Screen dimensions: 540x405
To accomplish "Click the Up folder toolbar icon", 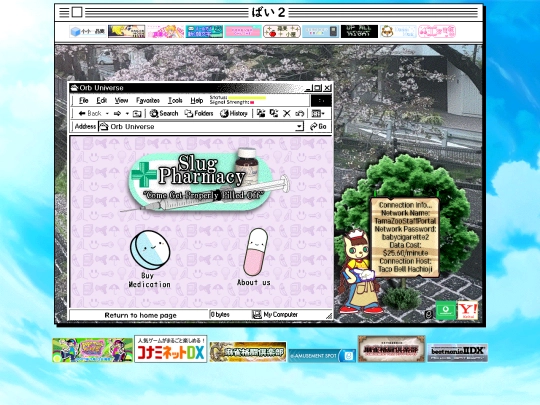I will tap(137, 113).
